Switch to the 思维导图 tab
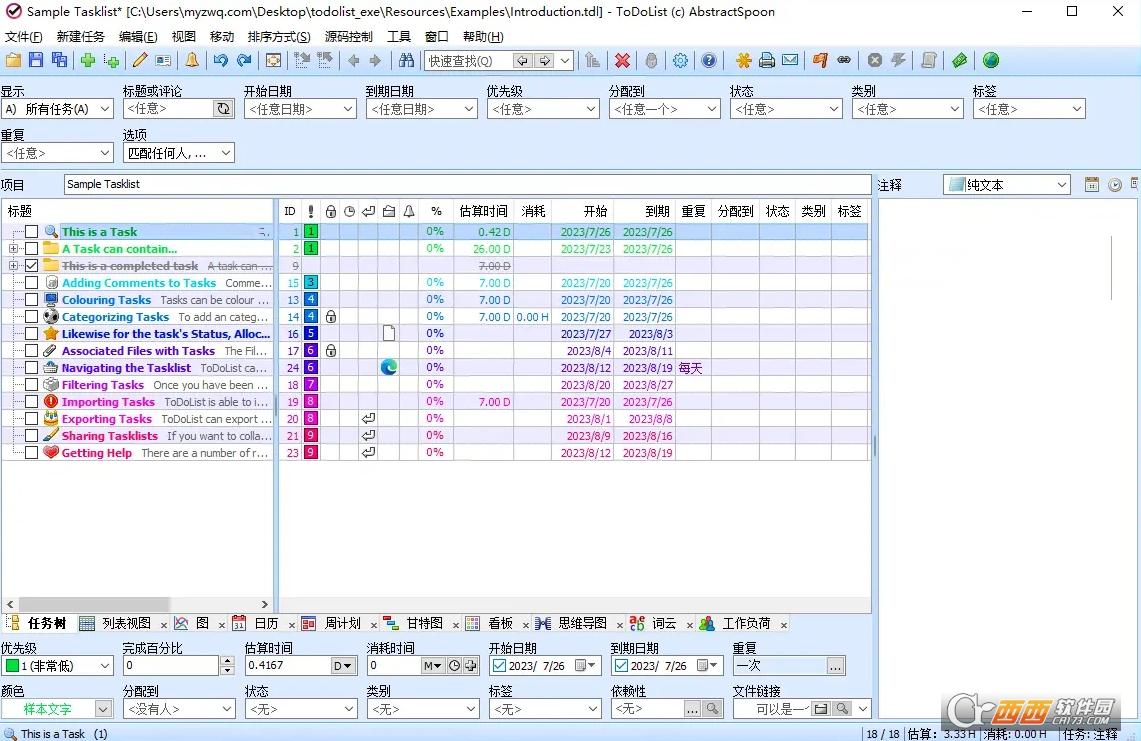1141x741 pixels. tap(582, 624)
